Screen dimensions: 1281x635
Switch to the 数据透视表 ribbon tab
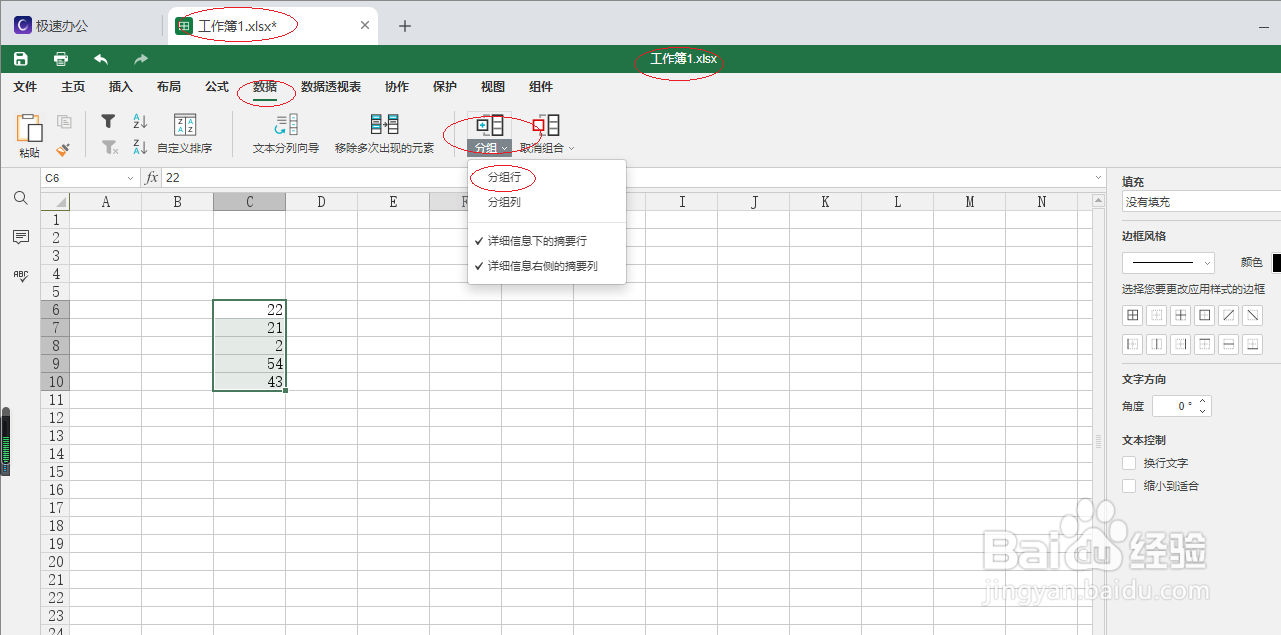click(x=331, y=87)
